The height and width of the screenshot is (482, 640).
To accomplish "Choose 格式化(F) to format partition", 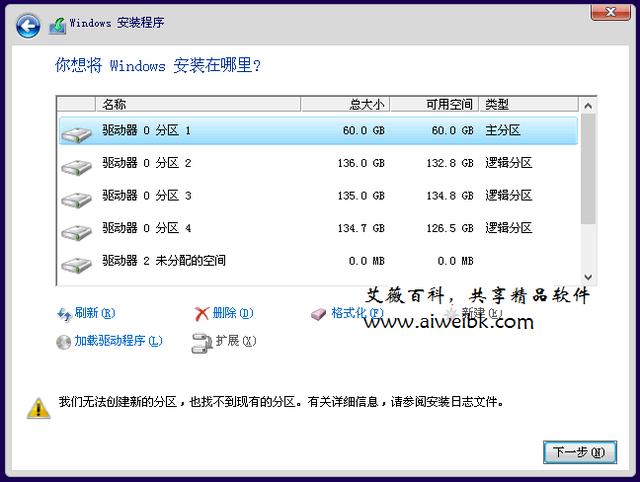I will pos(357,313).
